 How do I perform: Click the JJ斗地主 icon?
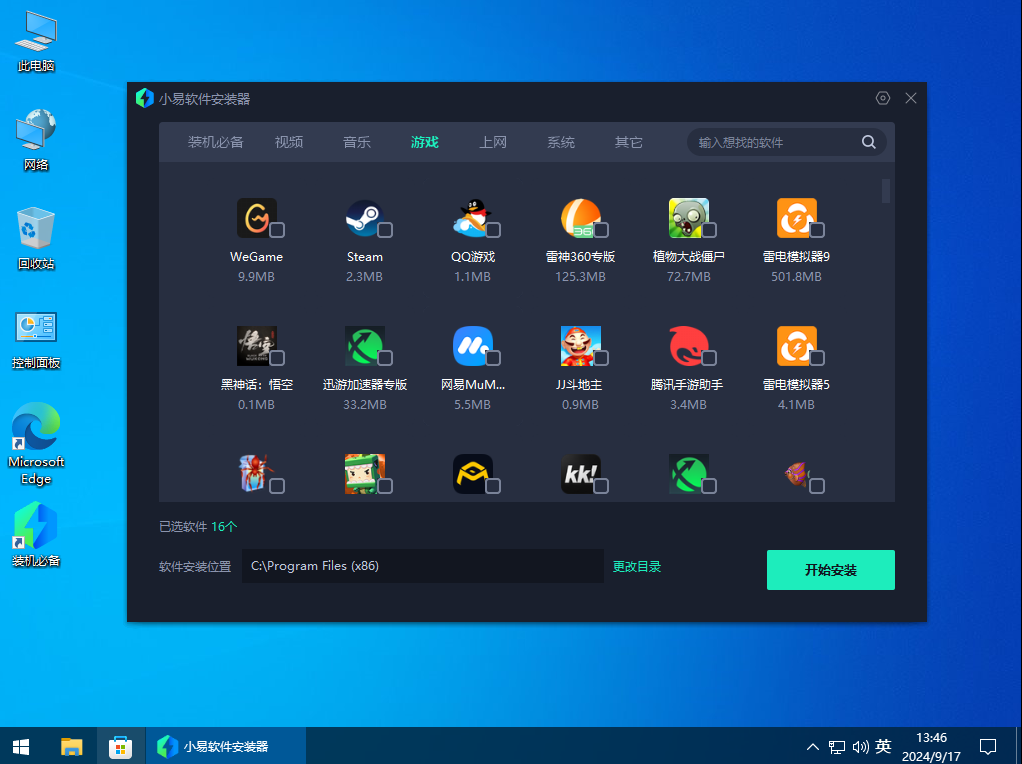(580, 345)
